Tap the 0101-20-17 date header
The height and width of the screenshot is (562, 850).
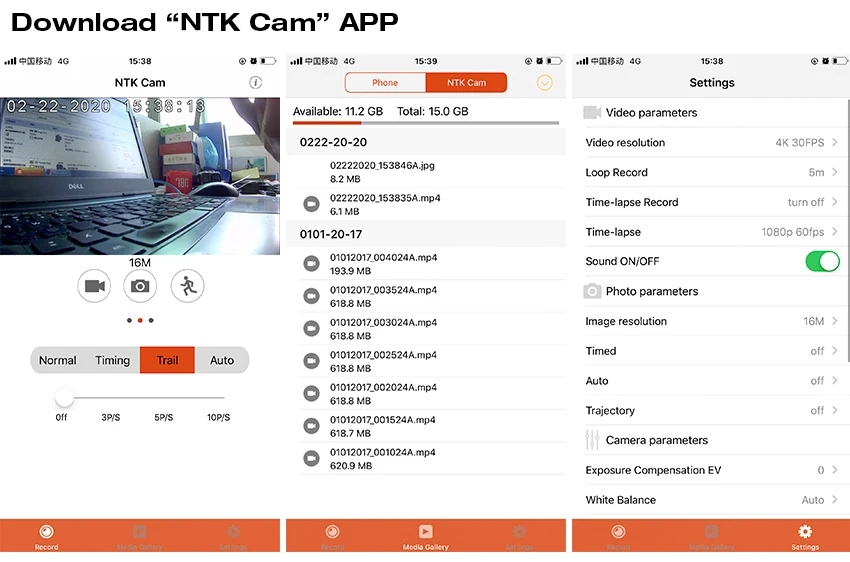coord(426,234)
